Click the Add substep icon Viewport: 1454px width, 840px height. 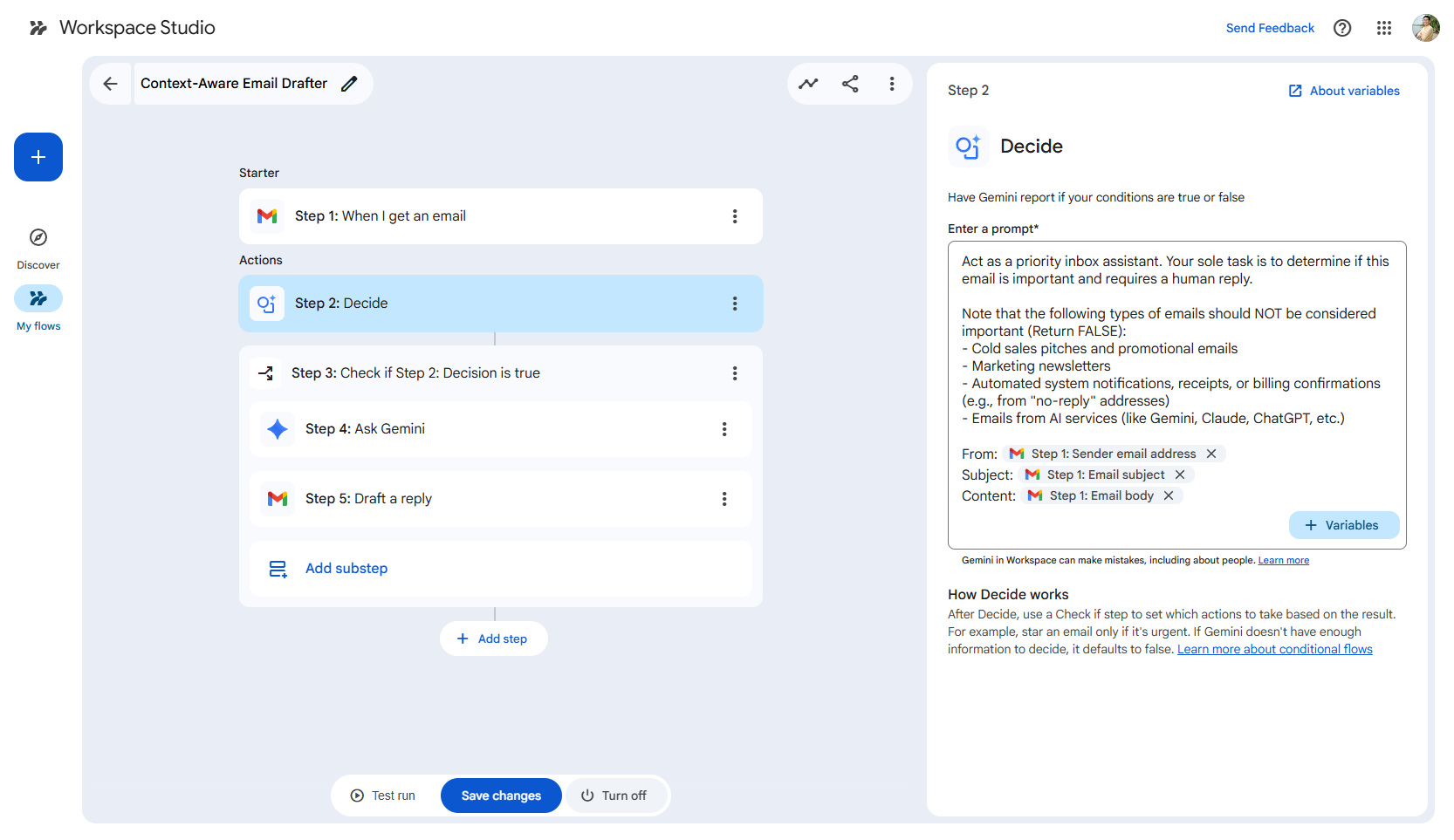pyautogui.click(x=278, y=569)
